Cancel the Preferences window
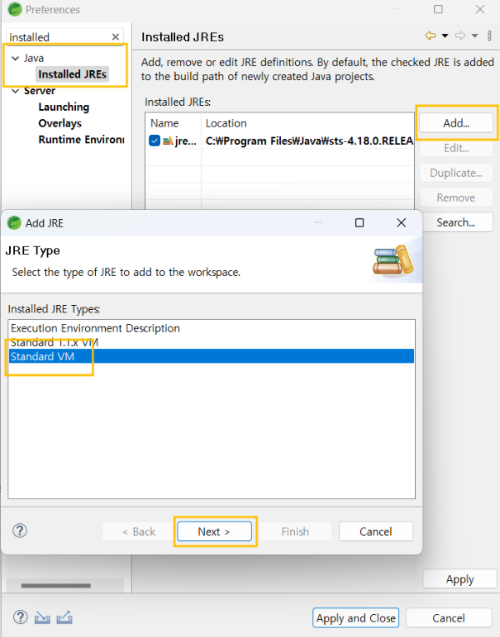This screenshot has height=637, width=500. (x=449, y=618)
